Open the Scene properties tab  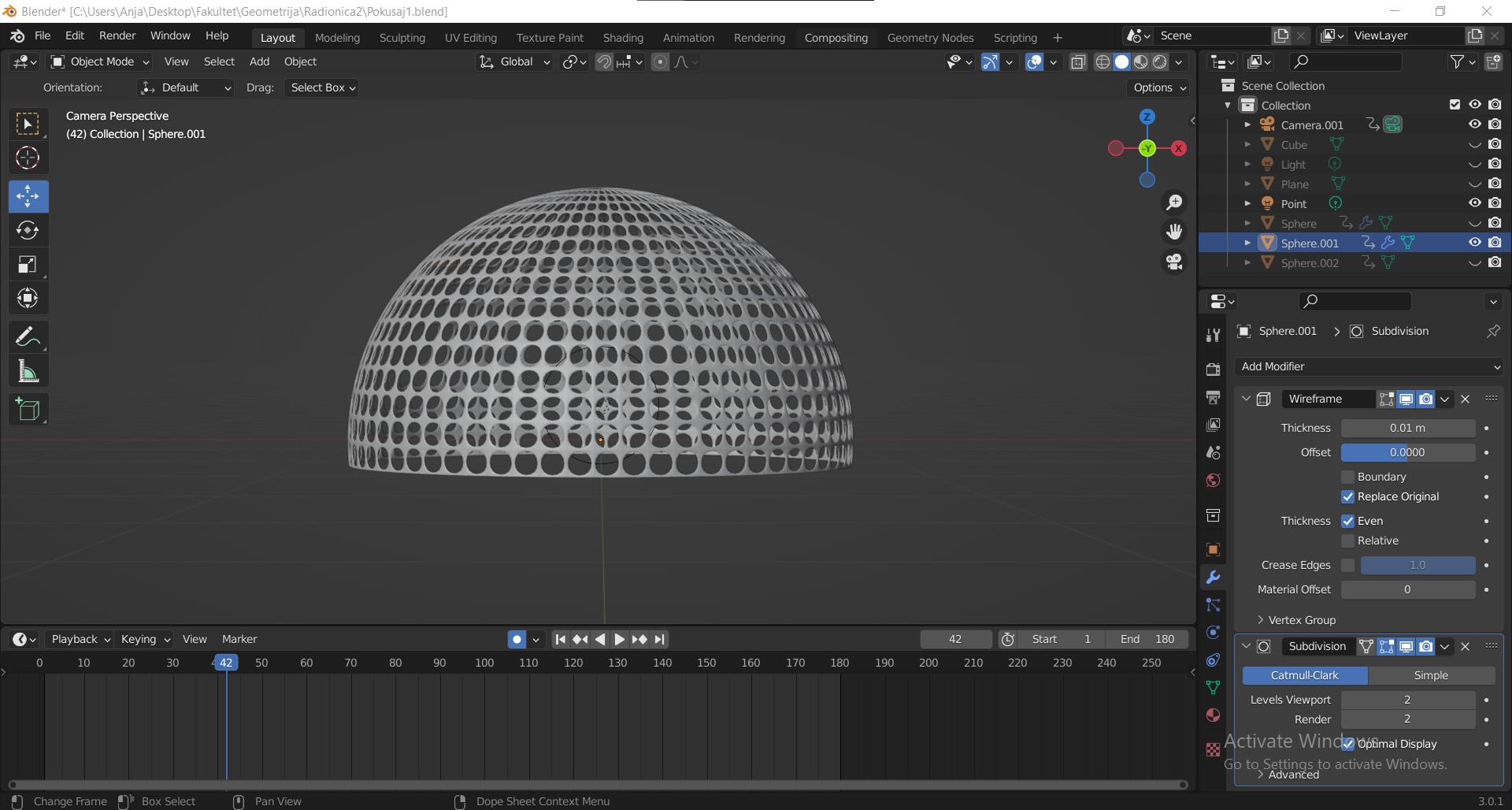pos(1213,452)
